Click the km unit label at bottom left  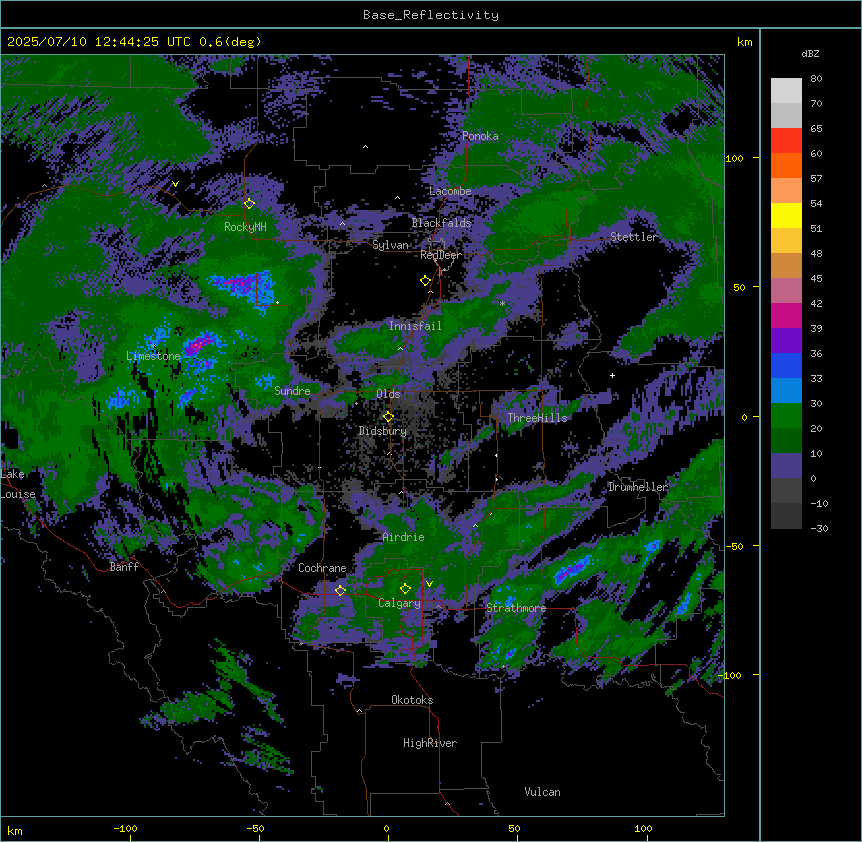(x=15, y=830)
